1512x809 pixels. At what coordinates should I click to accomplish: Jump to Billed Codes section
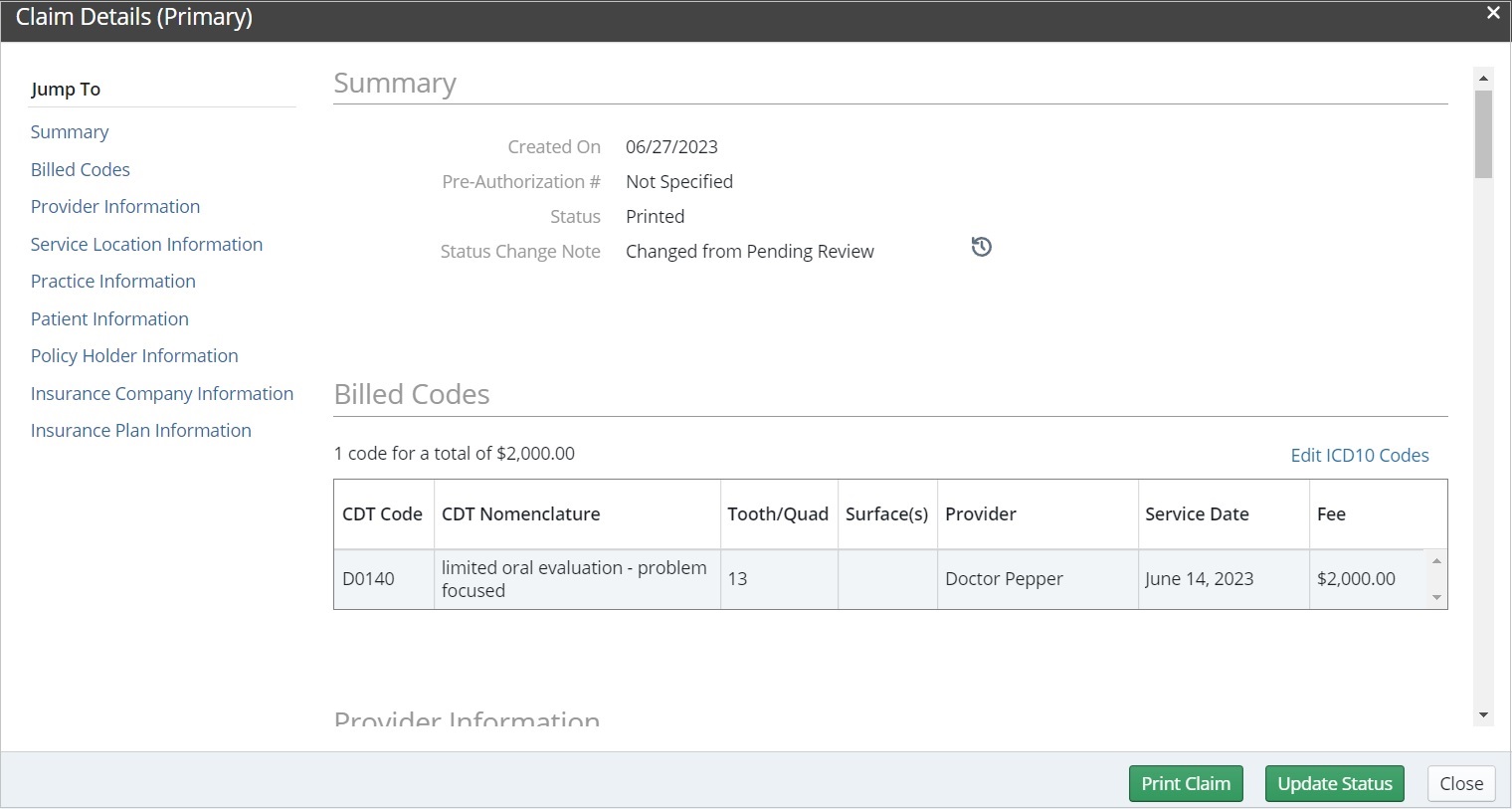click(x=81, y=170)
